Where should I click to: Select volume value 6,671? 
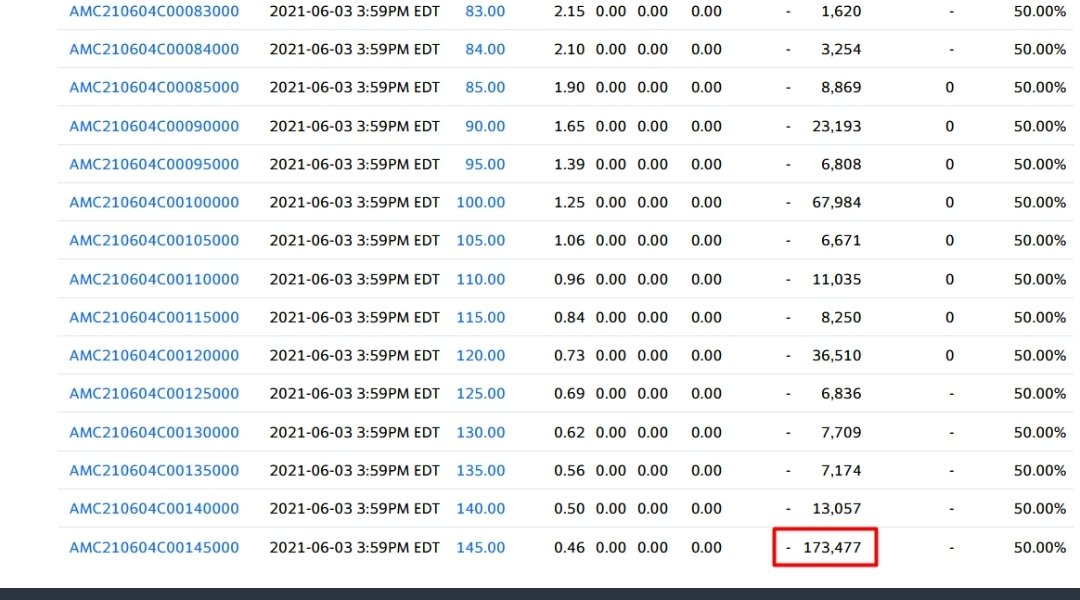pyautogui.click(x=841, y=240)
